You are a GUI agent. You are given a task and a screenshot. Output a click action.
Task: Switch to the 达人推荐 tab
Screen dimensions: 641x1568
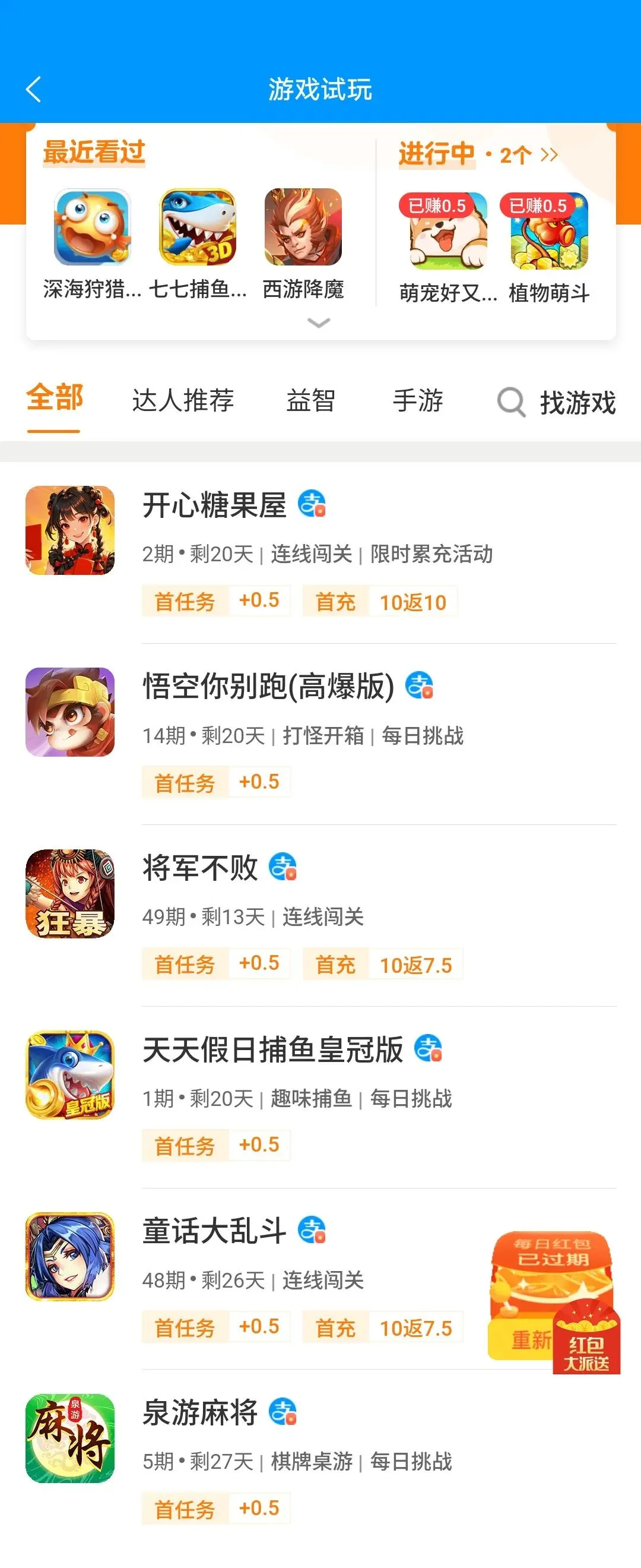coord(183,400)
